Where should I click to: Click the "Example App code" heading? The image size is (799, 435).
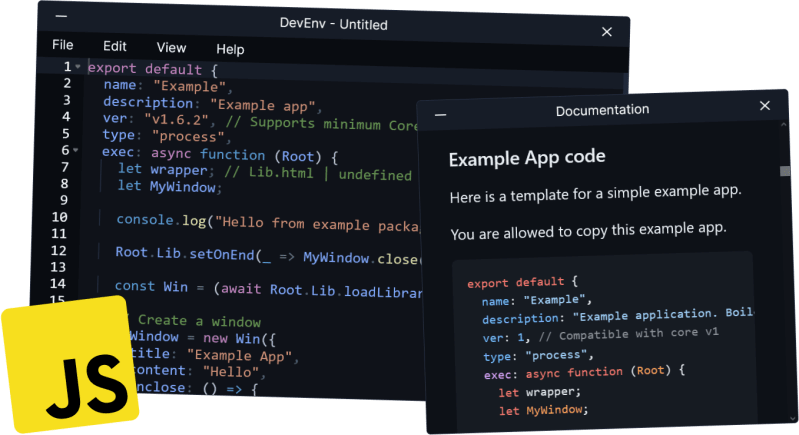pyautogui.click(x=527, y=158)
